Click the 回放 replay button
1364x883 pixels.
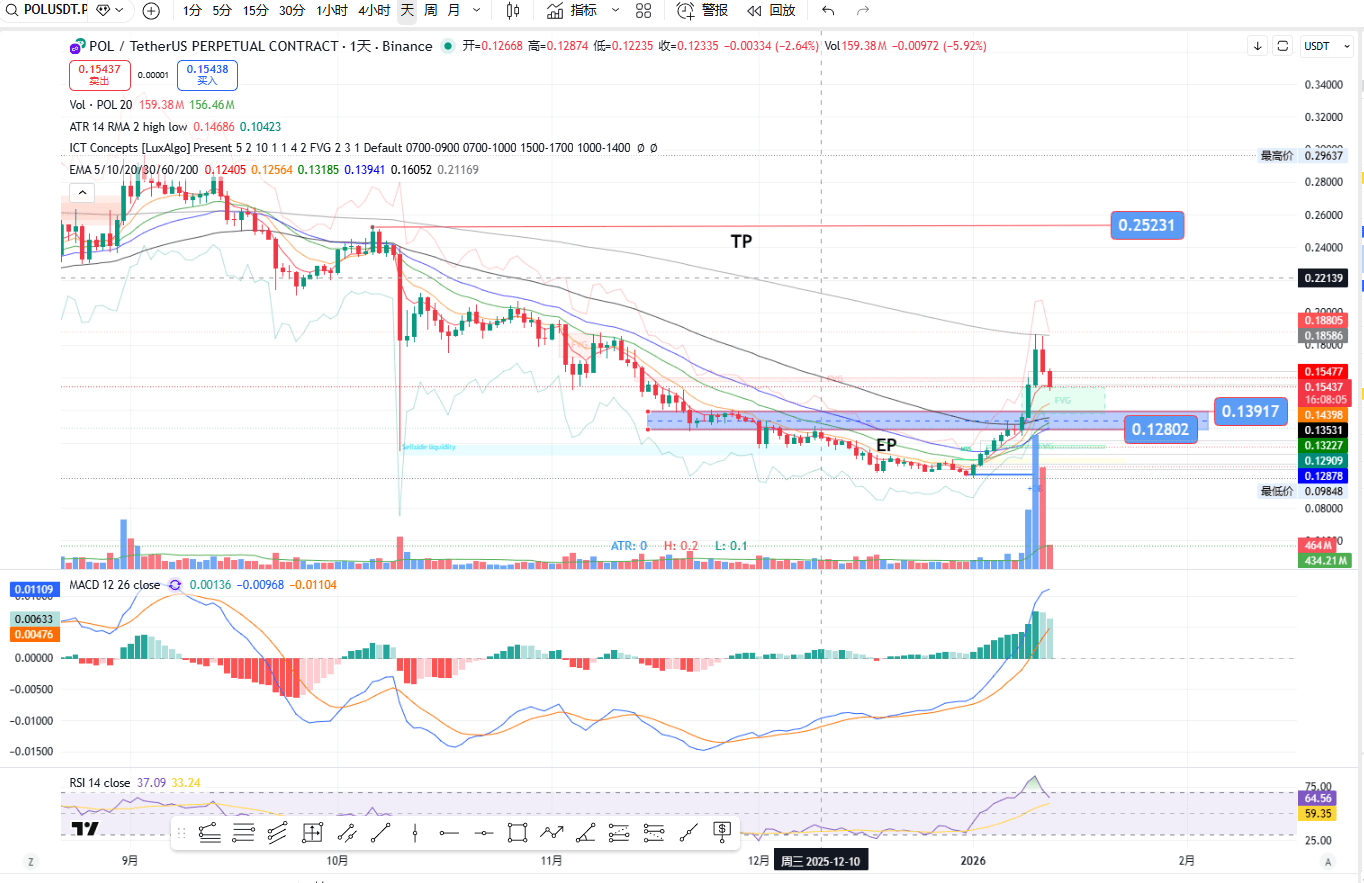(771, 11)
